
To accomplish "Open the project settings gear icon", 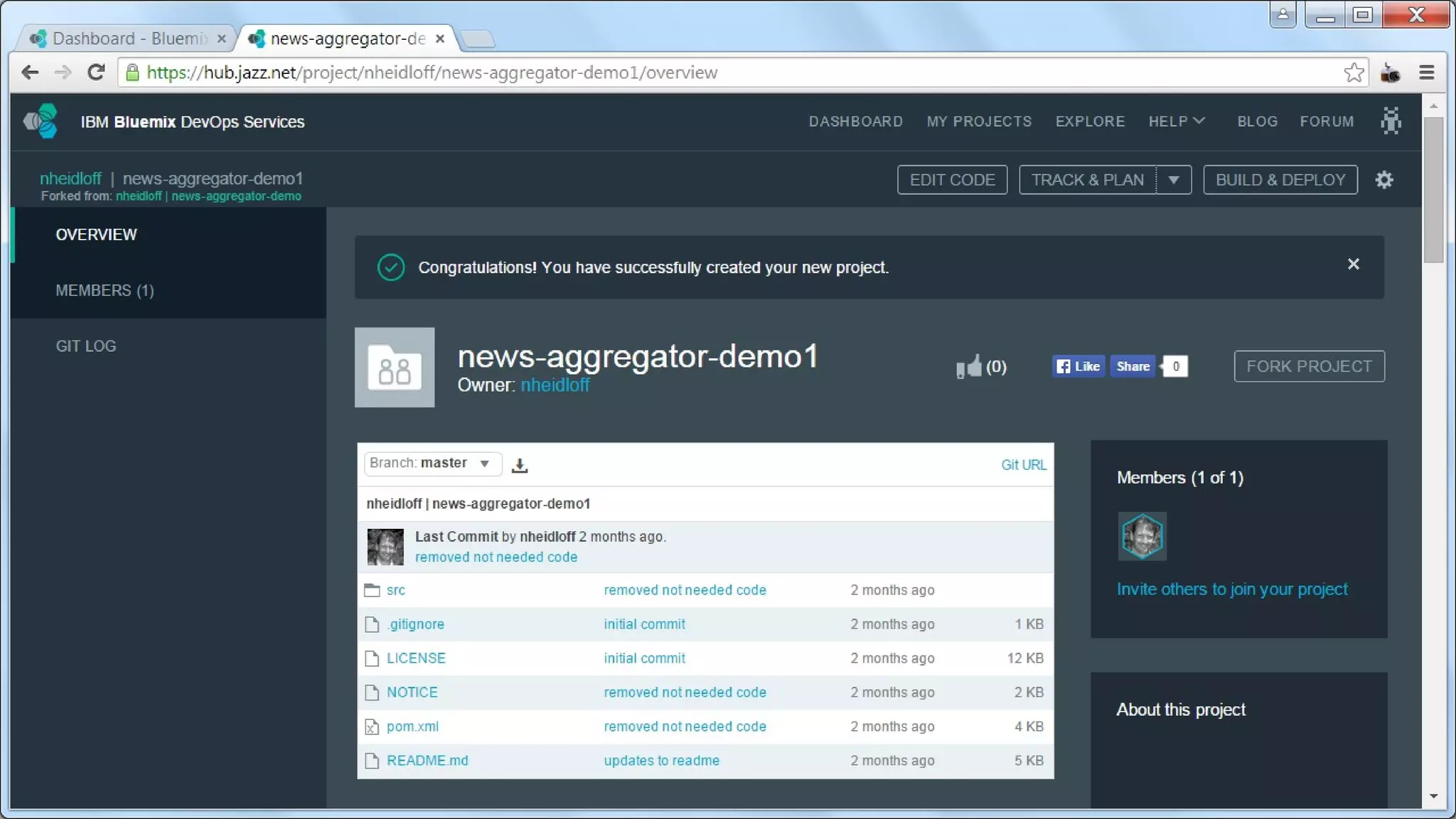I will [1383, 180].
